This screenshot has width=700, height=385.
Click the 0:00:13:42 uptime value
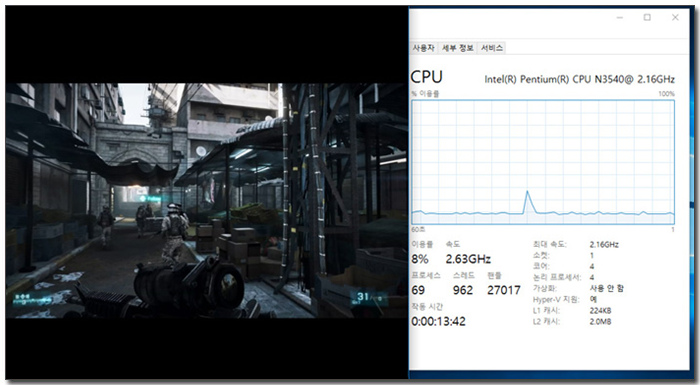tap(438, 322)
